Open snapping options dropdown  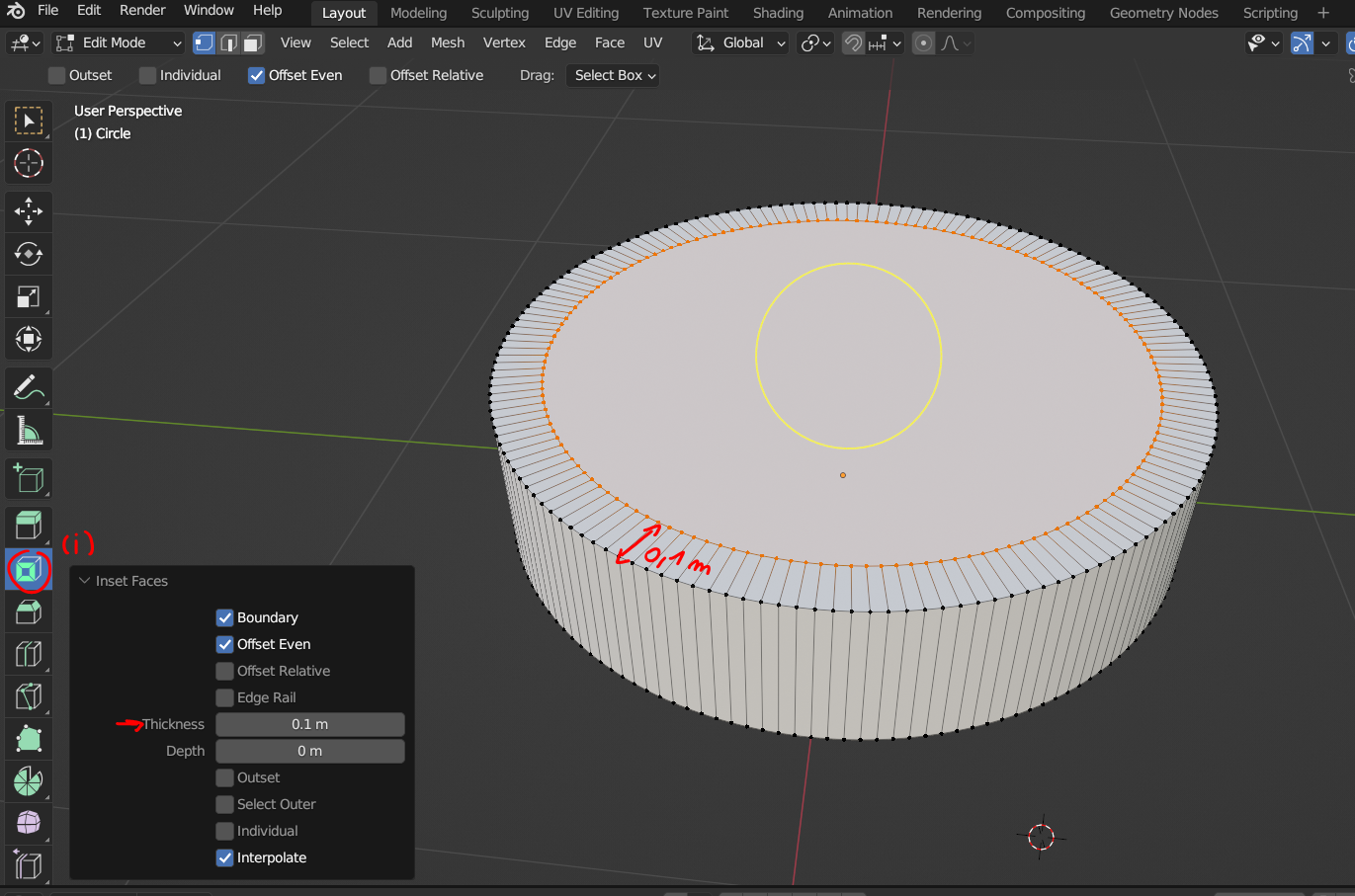pos(886,42)
